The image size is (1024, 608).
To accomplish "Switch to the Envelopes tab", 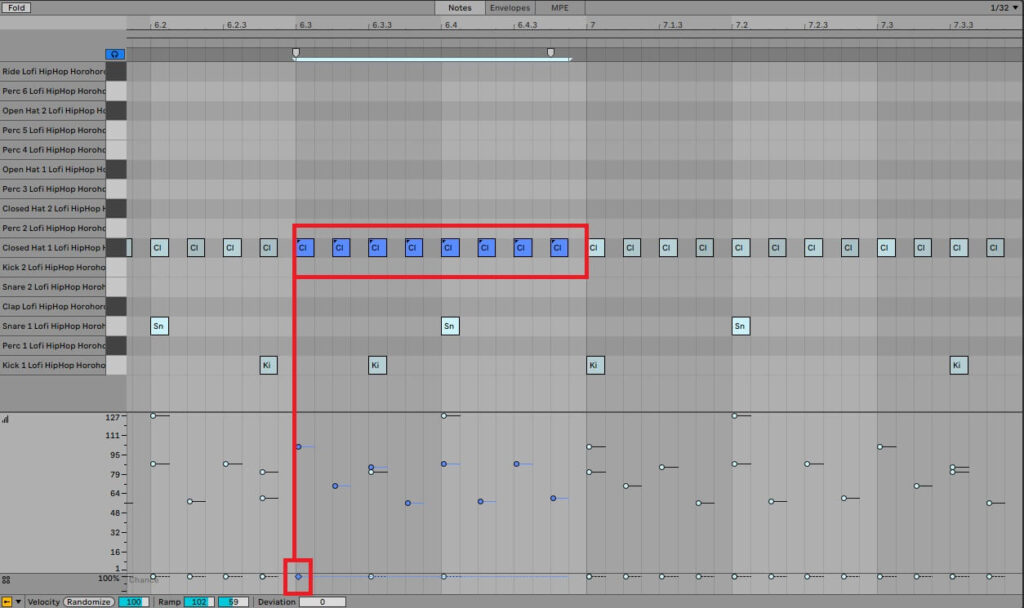I will (x=510, y=7).
